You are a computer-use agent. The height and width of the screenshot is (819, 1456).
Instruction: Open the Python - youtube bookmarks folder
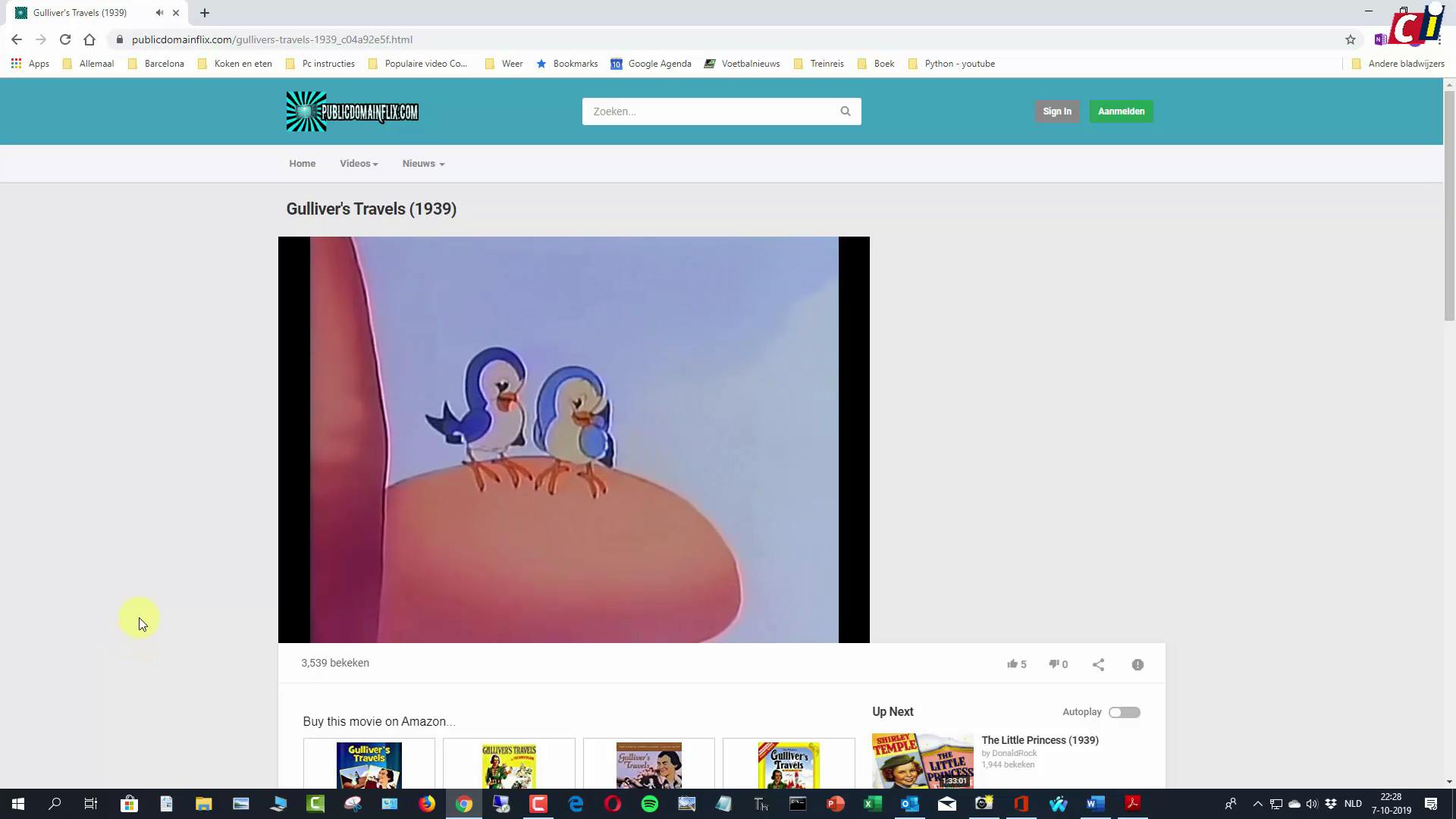point(951,64)
